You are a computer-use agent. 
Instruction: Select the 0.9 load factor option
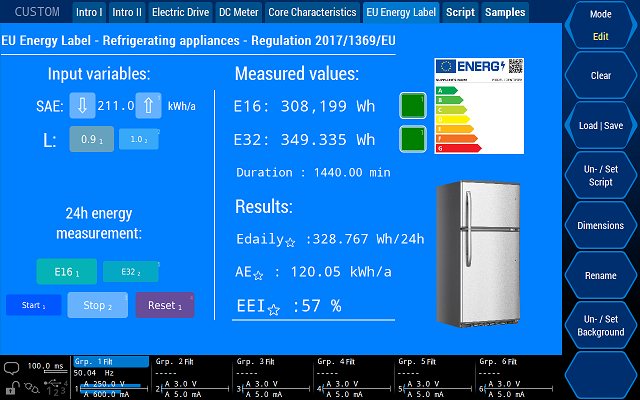(91, 140)
